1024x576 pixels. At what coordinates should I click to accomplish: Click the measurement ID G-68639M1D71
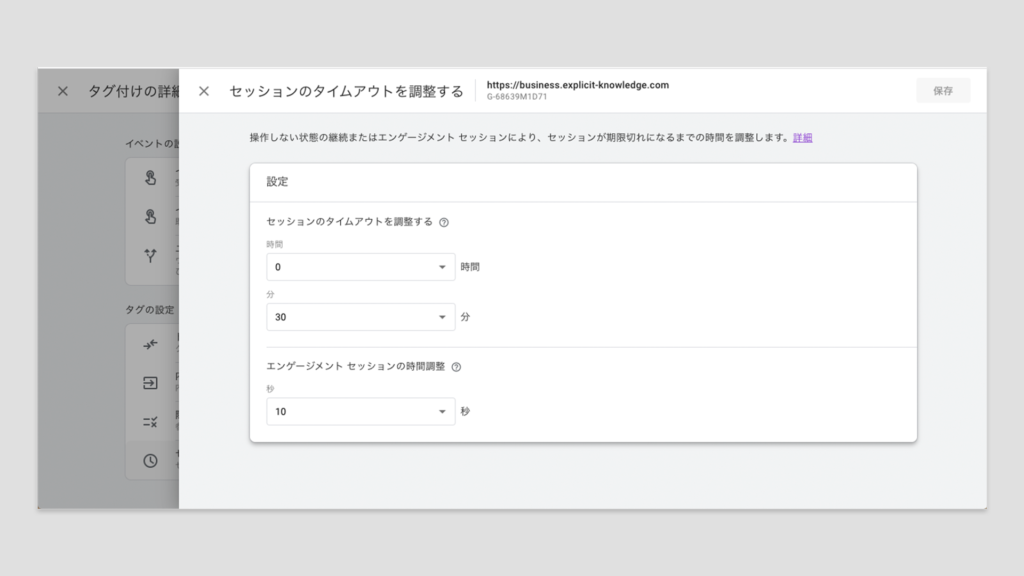pyautogui.click(x=516, y=97)
